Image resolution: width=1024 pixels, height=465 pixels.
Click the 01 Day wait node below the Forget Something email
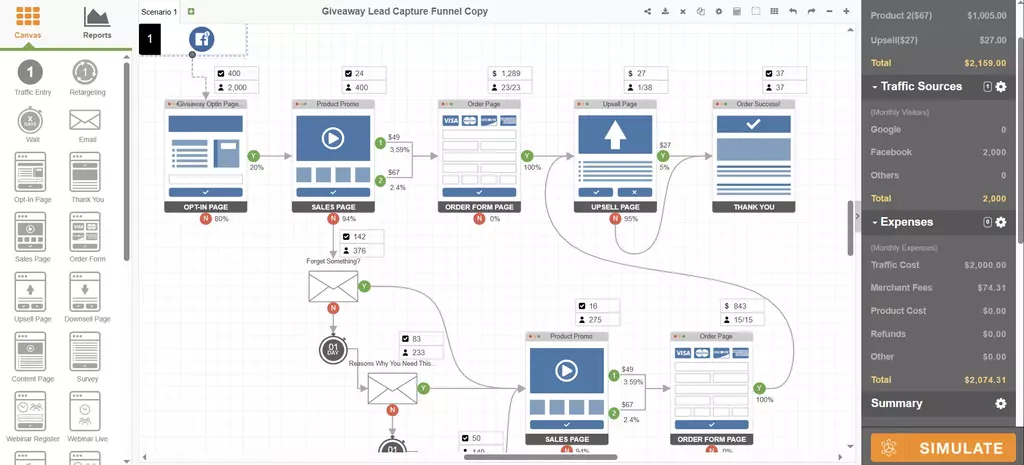pos(333,350)
